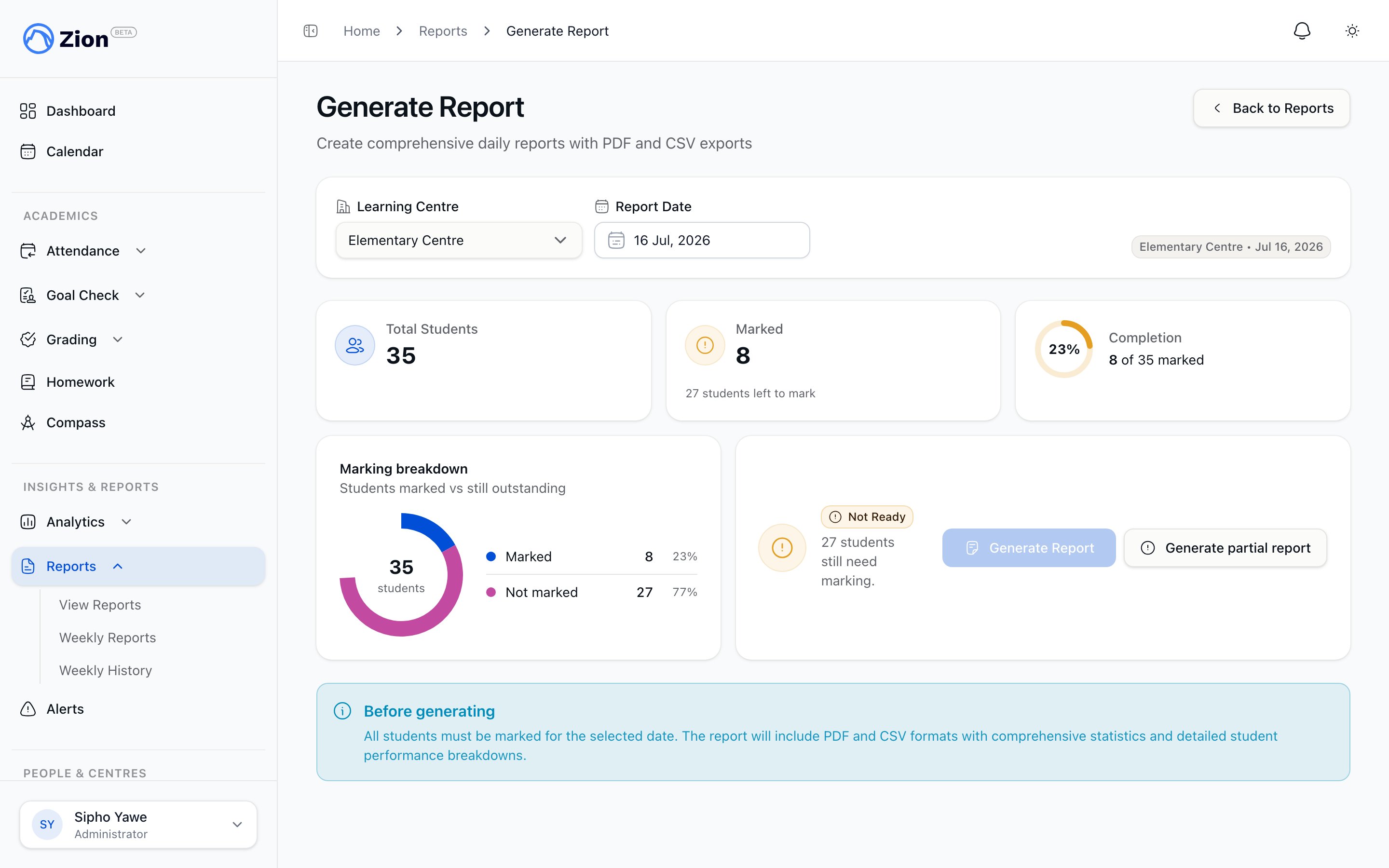Expand the Goal Check submenu chevron

pyautogui.click(x=140, y=295)
